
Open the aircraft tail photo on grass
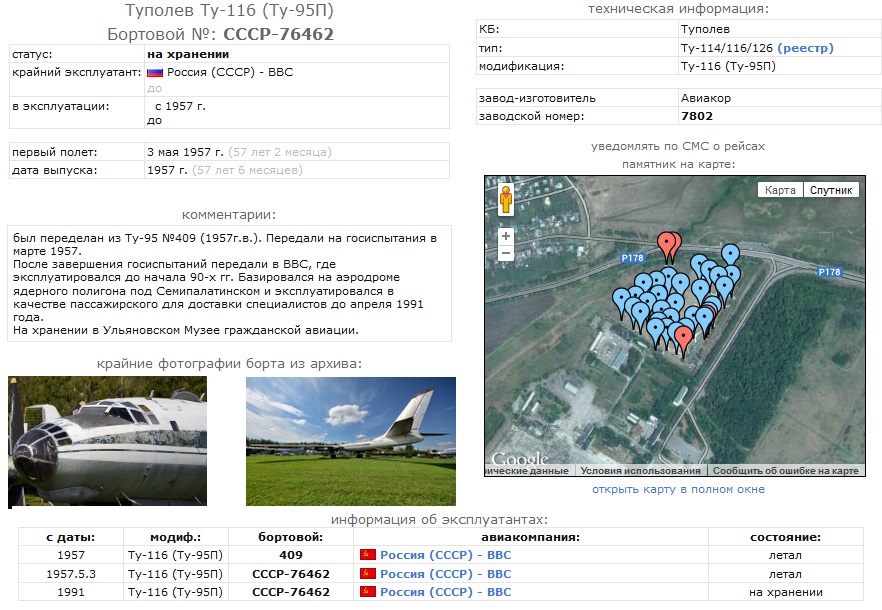[x=351, y=441]
